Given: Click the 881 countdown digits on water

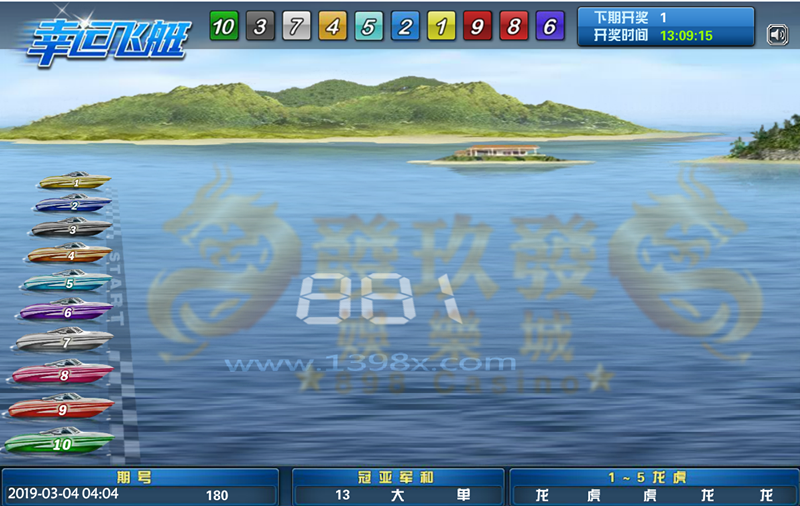Looking at the screenshot, I should tap(378, 298).
